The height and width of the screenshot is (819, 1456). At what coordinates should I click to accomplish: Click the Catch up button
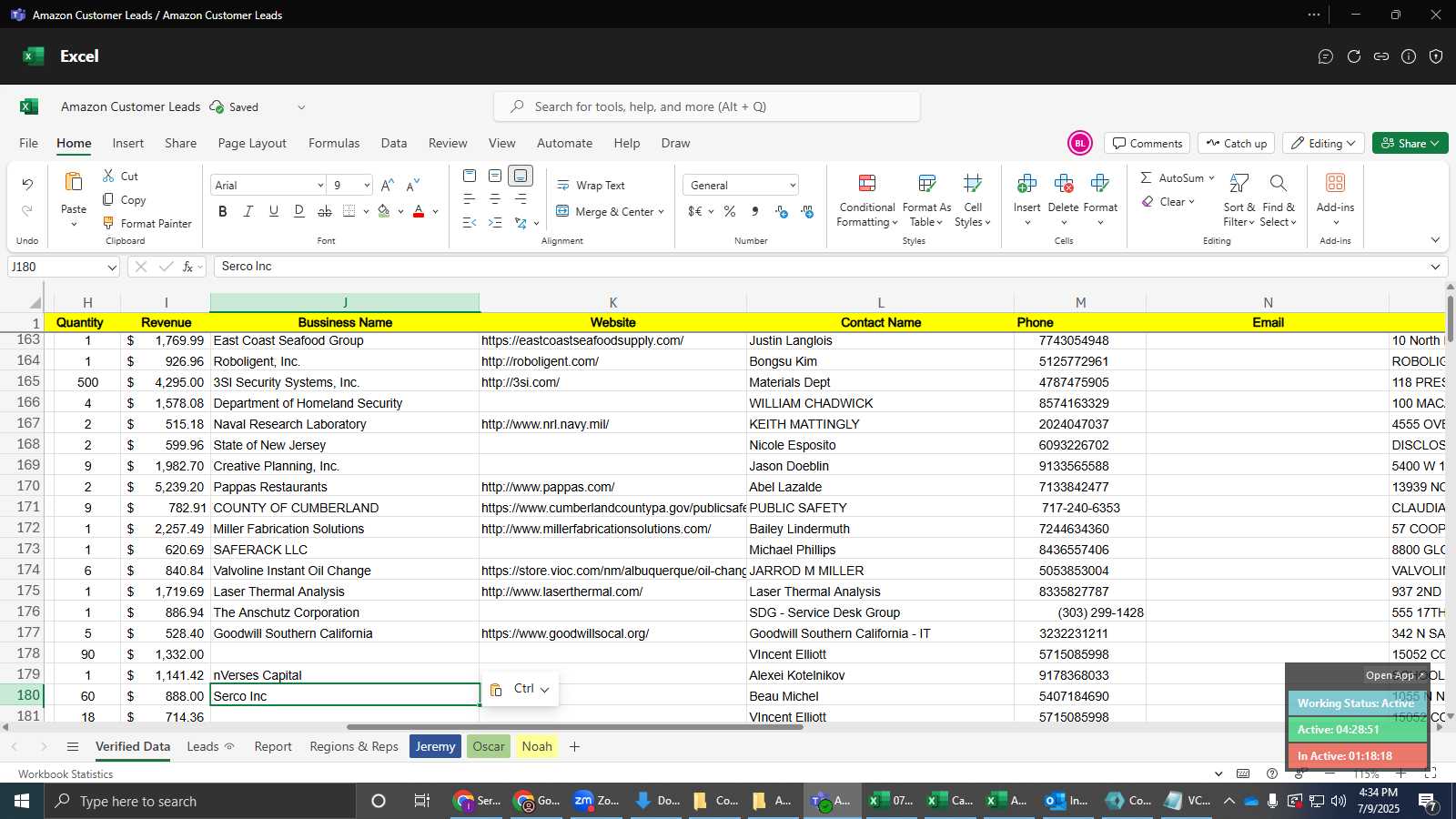tap(1236, 143)
